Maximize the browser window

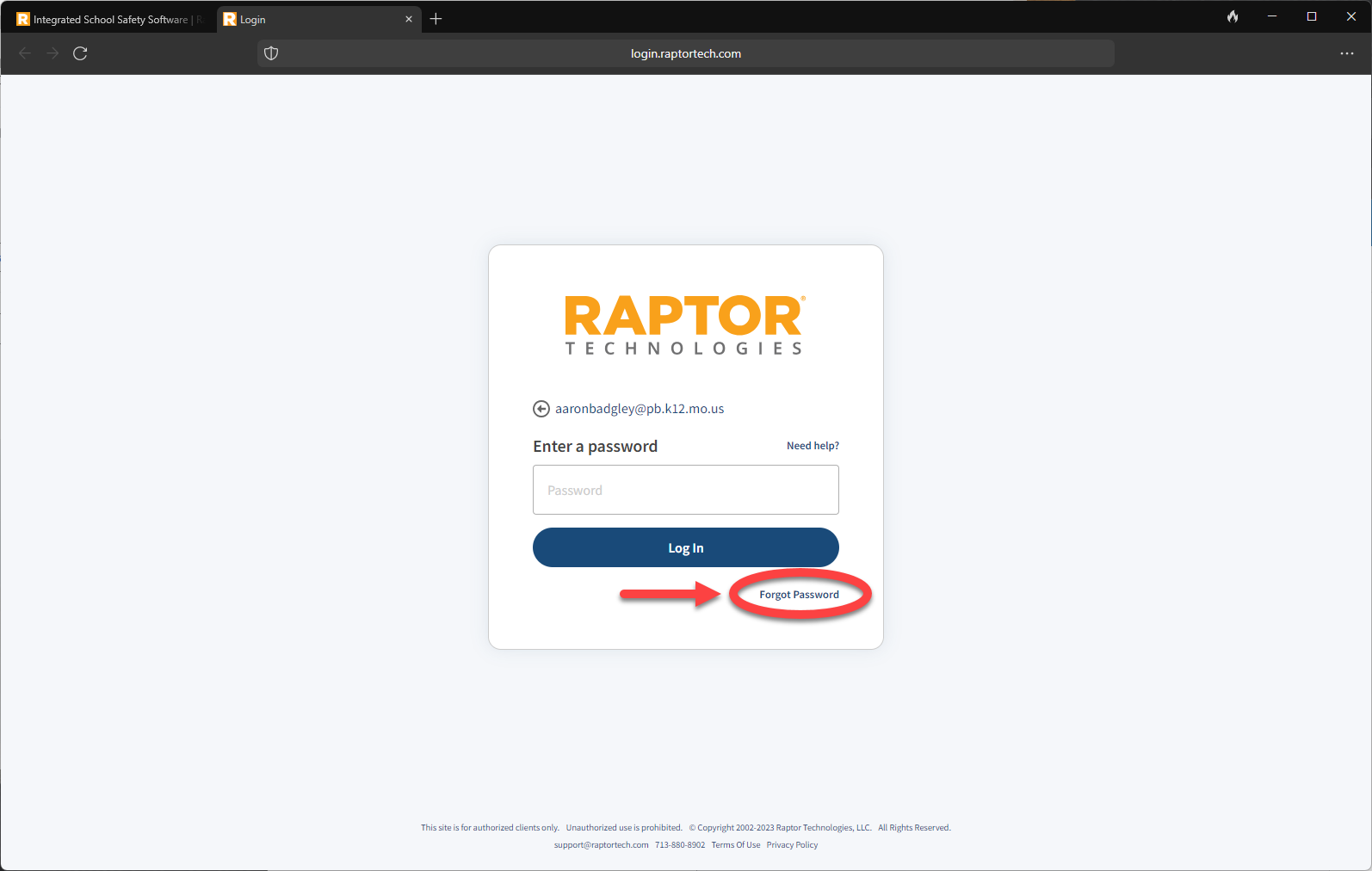(x=1312, y=16)
